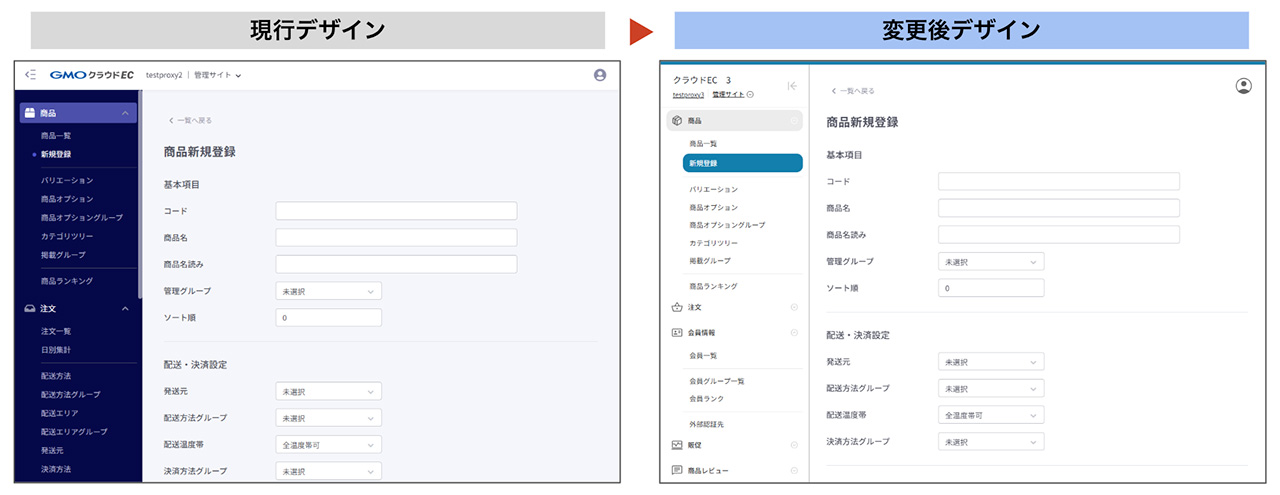Open the user avatar in current design header
Viewport: 1280px width, 495px height.
[x=600, y=75]
